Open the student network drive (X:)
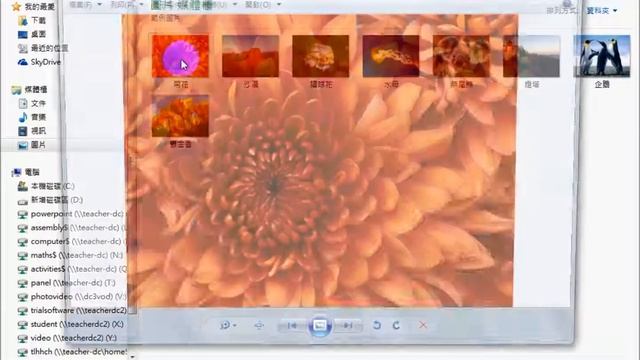 (x=71, y=324)
